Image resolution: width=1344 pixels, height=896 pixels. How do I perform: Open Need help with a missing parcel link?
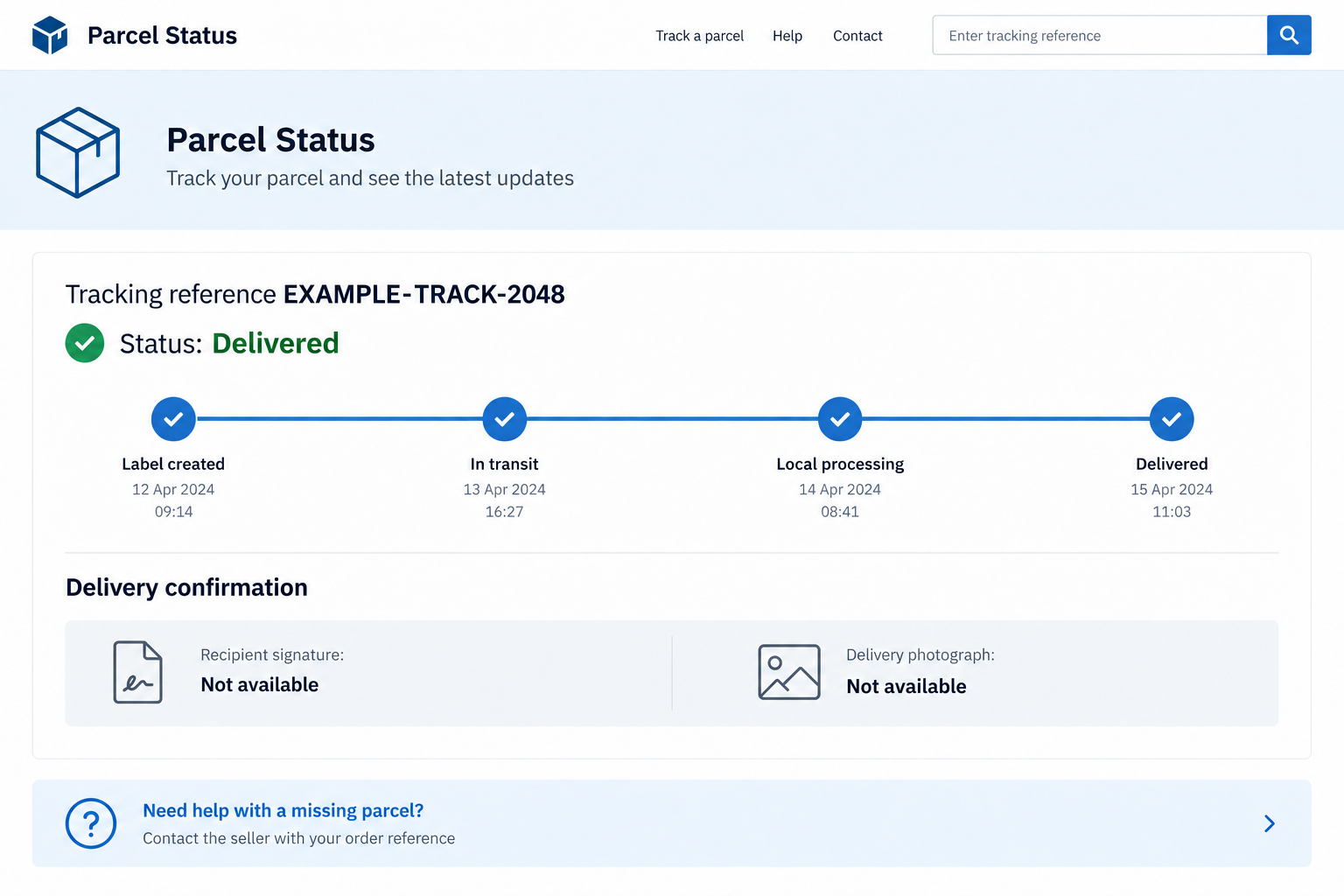click(283, 810)
